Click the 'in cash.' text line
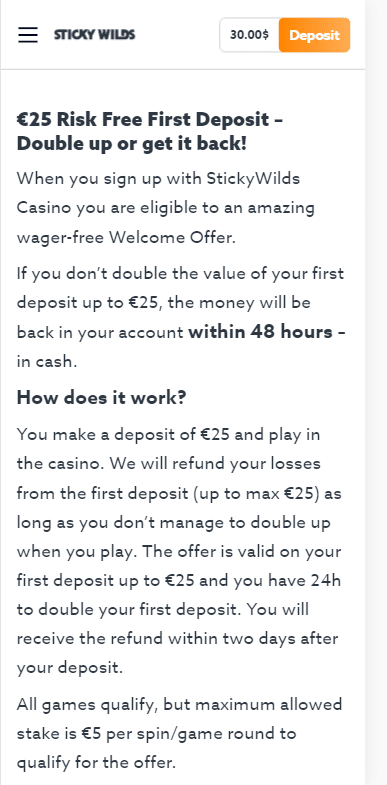 click(x=47, y=361)
